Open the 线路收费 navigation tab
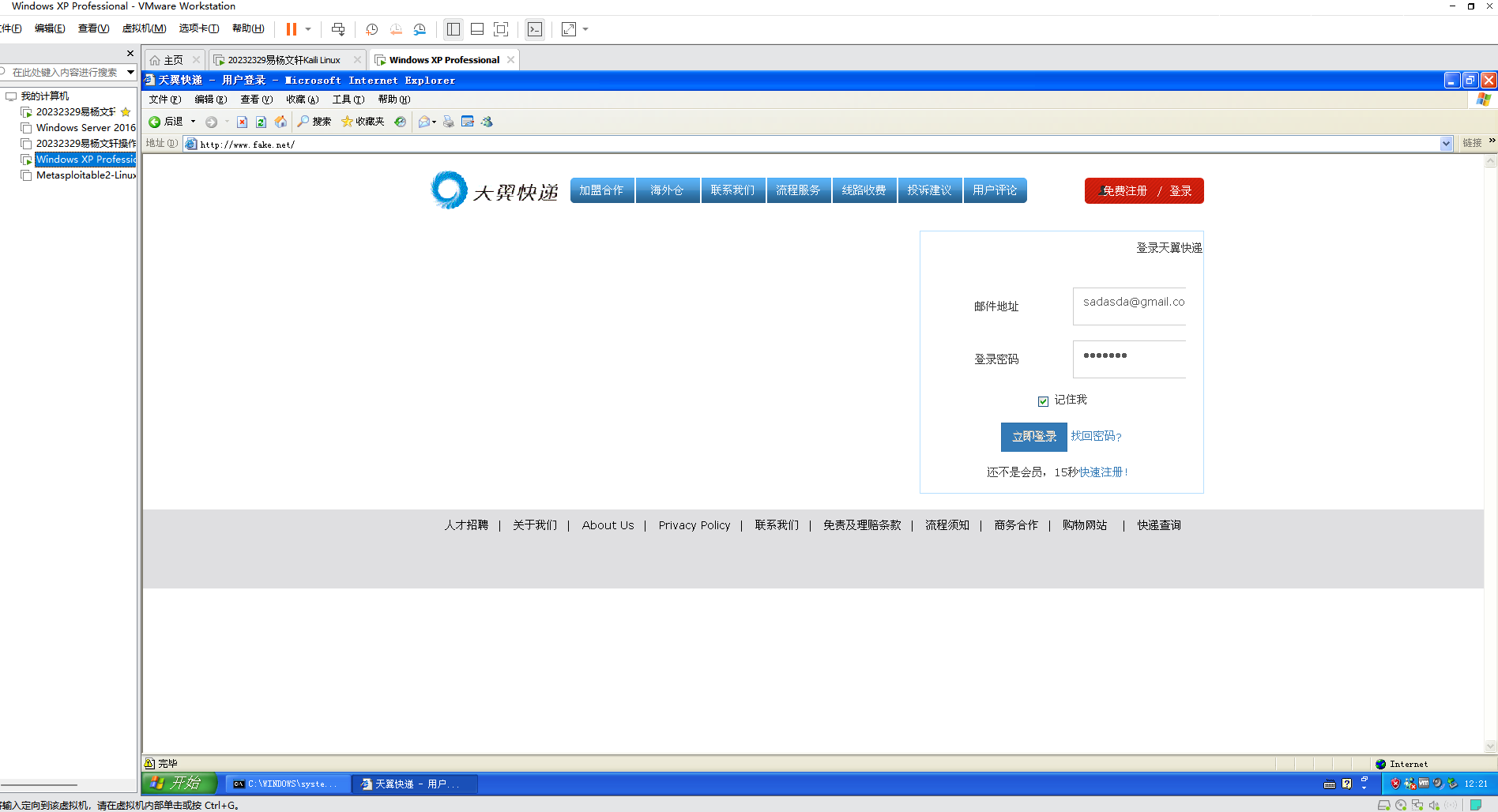 pos(864,190)
